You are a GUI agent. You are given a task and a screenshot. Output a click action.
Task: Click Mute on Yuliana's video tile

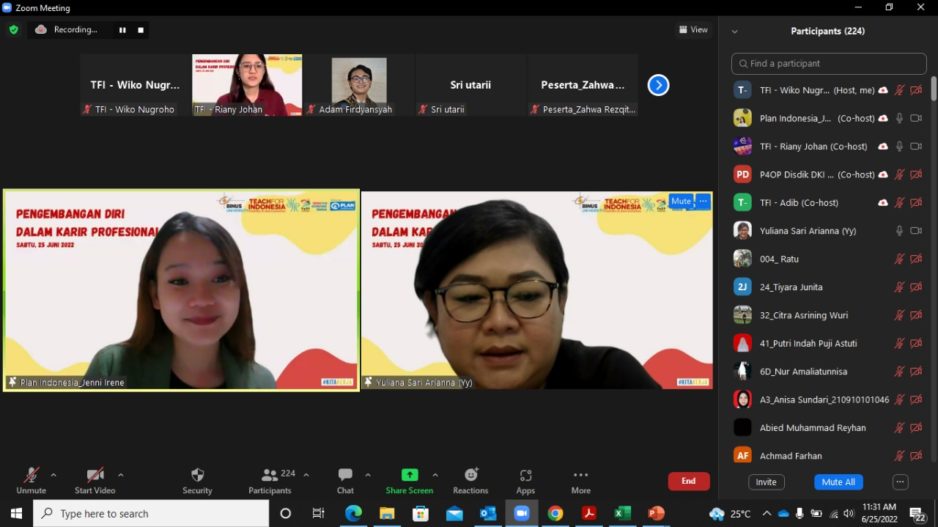tap(681, 201)
